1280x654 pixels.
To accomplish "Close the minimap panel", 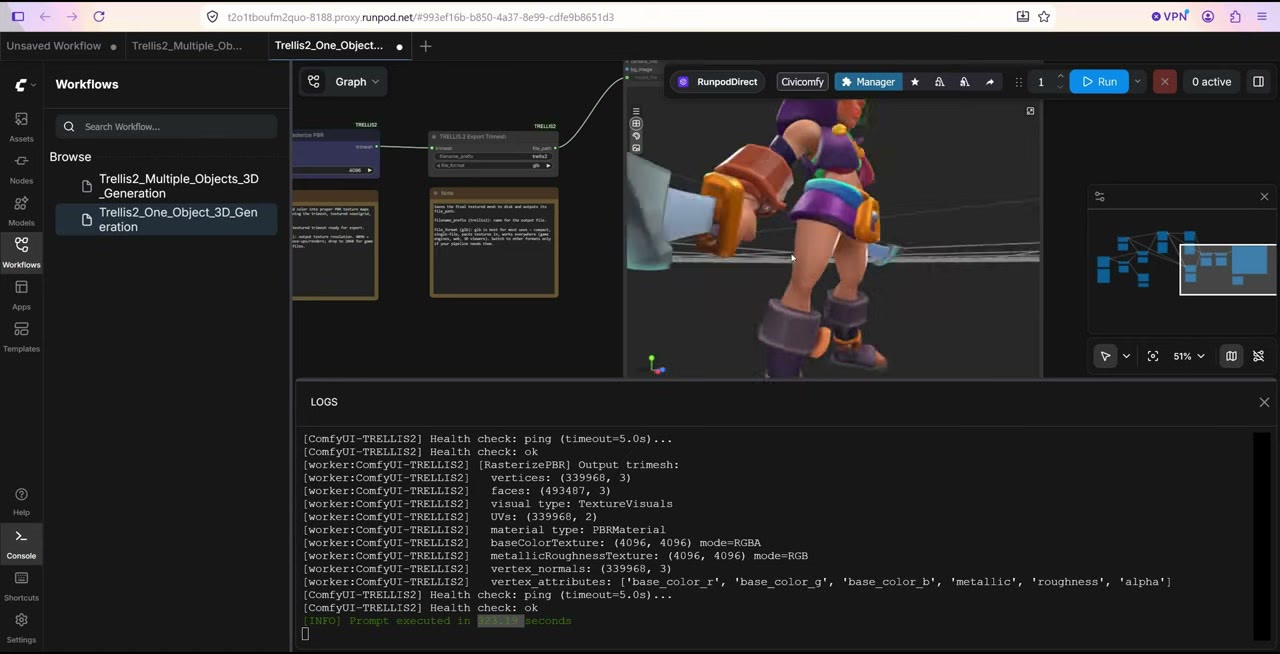I will [x=1264, y=197].
